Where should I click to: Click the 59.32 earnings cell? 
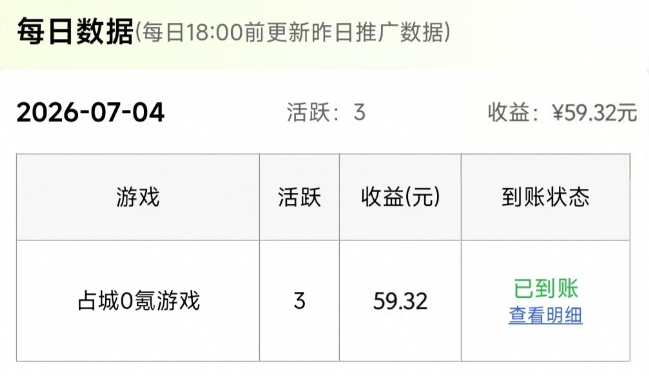(x=400, y=301)
